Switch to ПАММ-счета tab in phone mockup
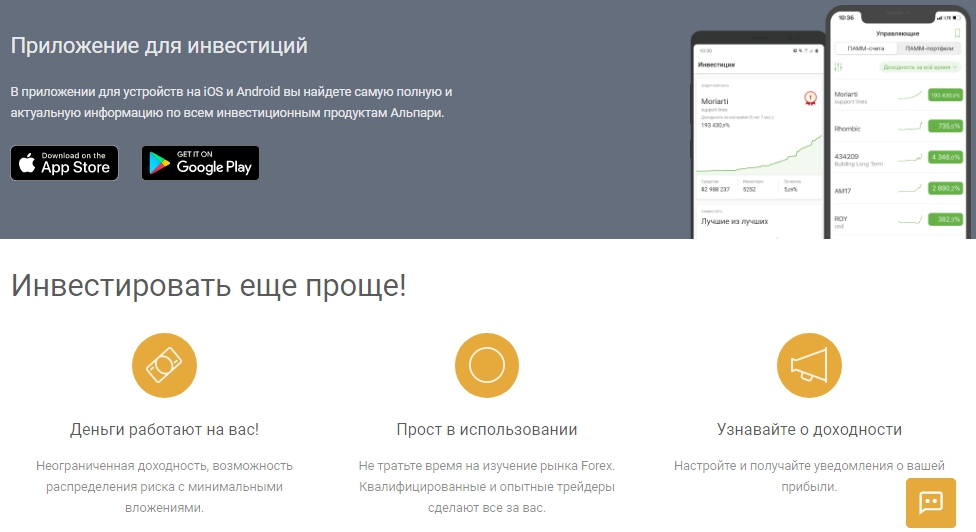 pyautogui.click(x=866, y=48)
